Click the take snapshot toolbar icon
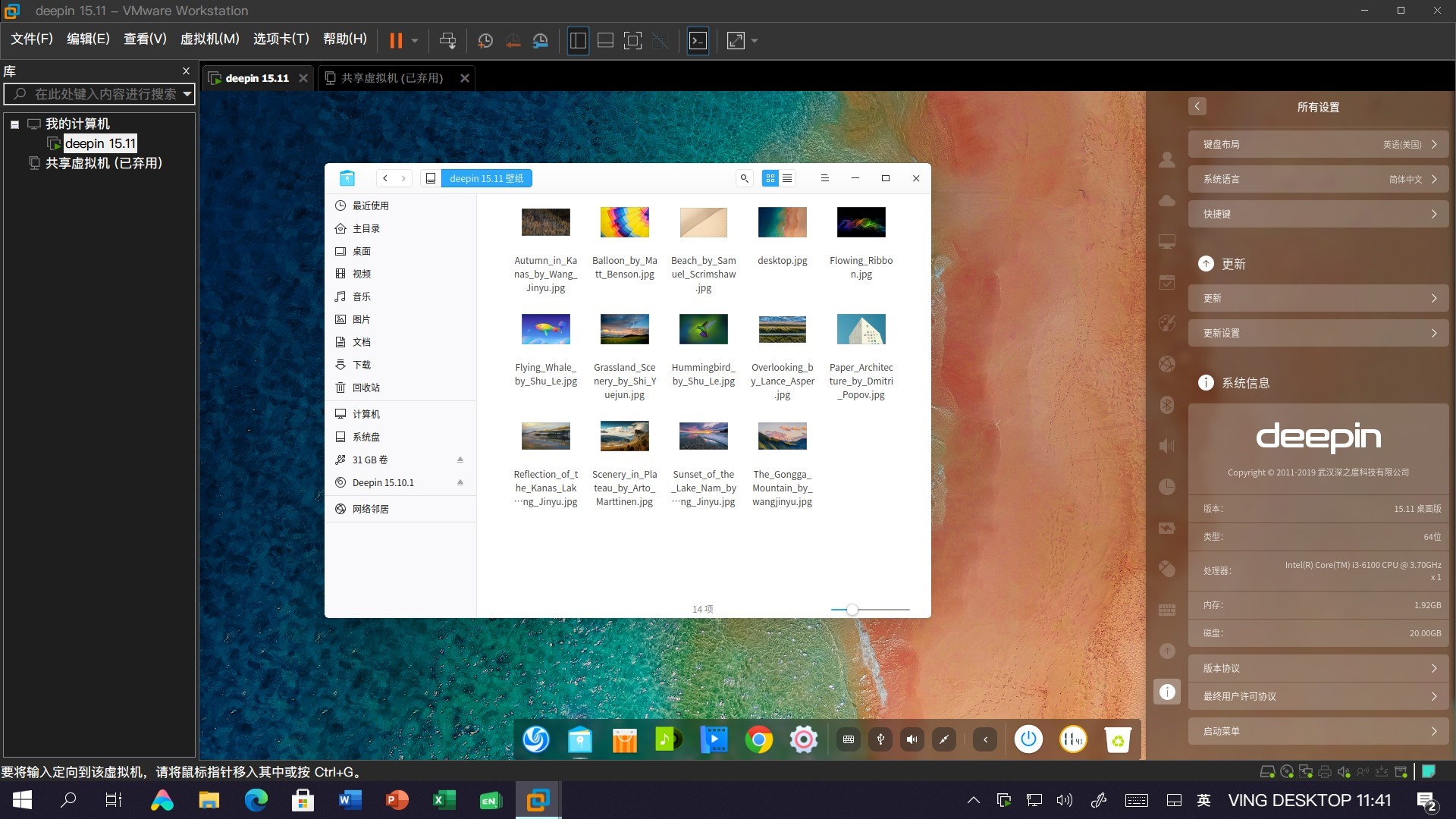This screenshot has width=1456, height=819. (x=485, y=41)
